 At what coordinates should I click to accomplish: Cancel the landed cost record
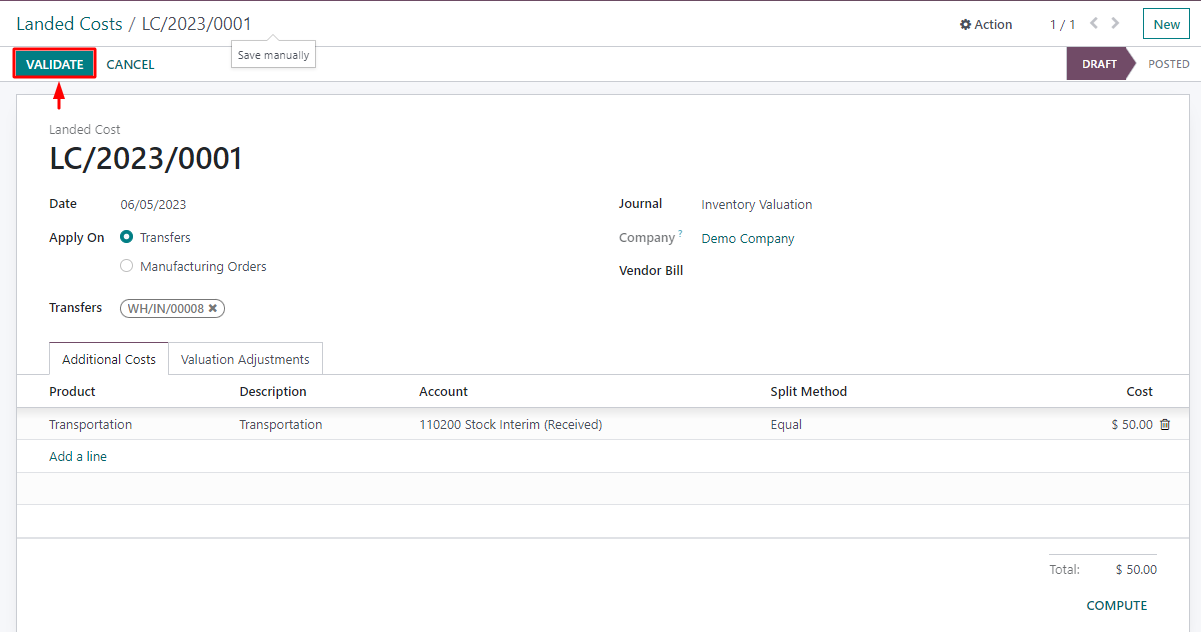[130, 64]
